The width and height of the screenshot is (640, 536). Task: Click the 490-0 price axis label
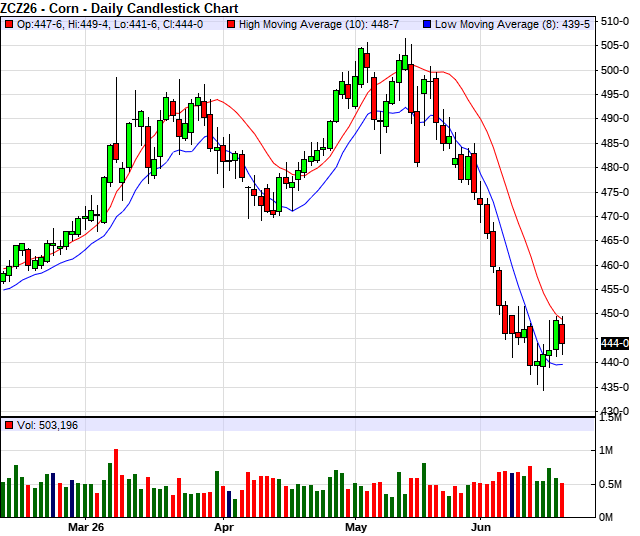[x=614, y=119]
